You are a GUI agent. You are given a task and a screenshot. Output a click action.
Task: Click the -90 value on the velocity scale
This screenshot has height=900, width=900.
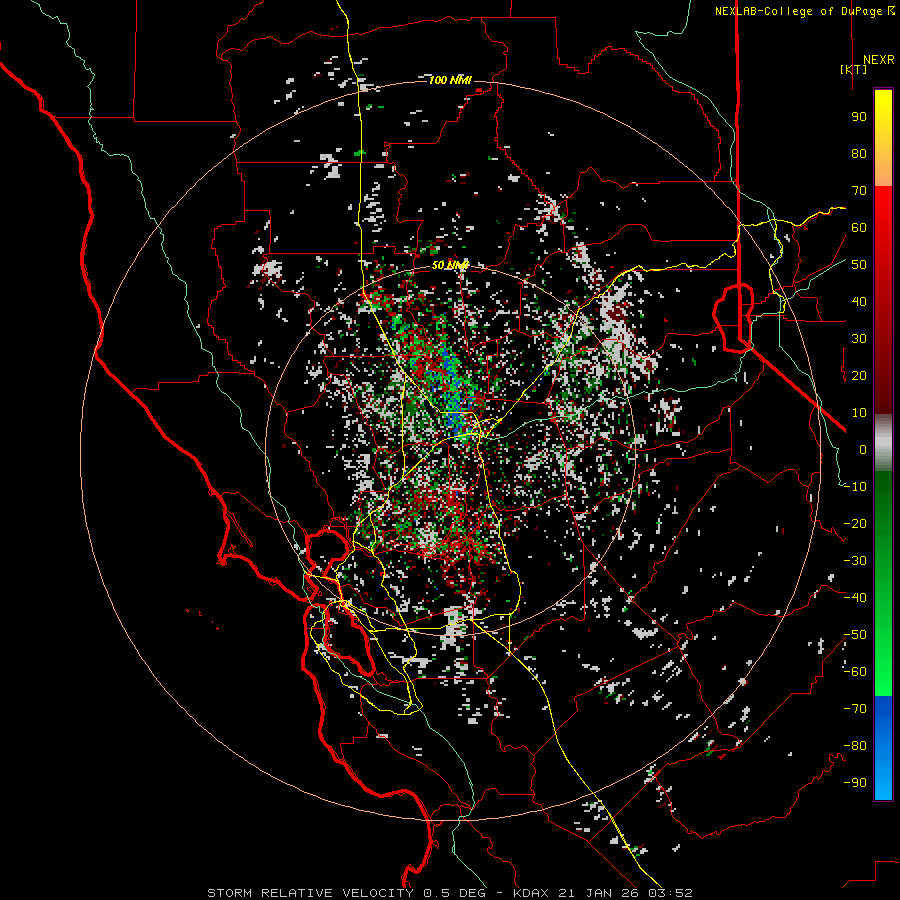point(855,783)
